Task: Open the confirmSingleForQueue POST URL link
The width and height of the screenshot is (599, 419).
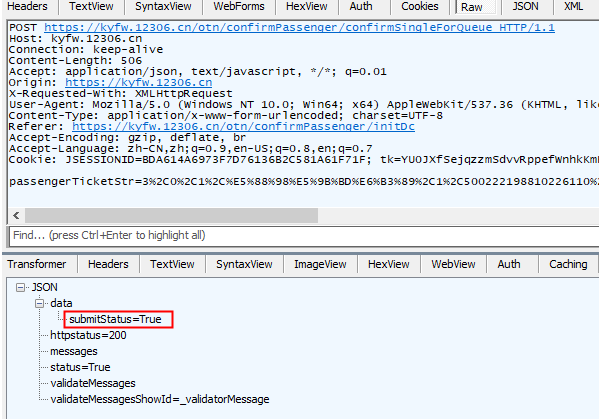Action: 299,28
